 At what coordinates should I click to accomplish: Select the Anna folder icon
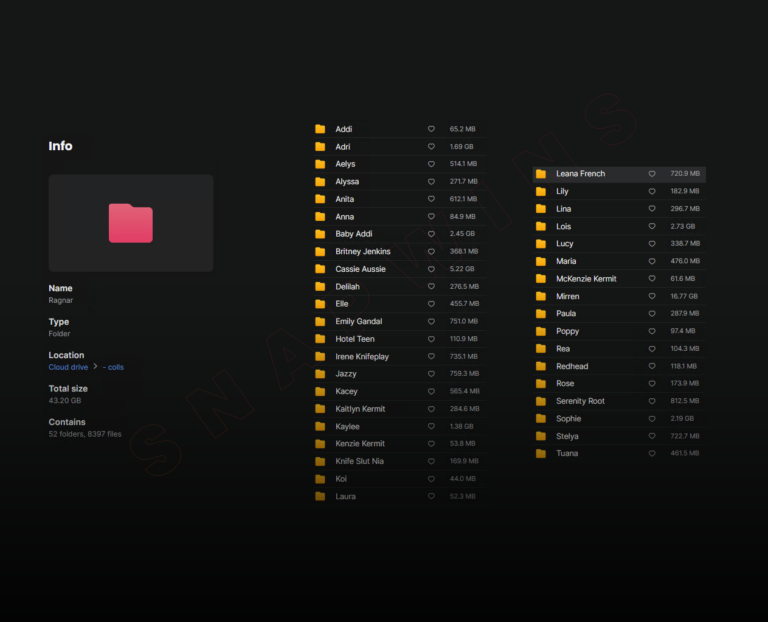pyautogui.click(x=320, y=217)
